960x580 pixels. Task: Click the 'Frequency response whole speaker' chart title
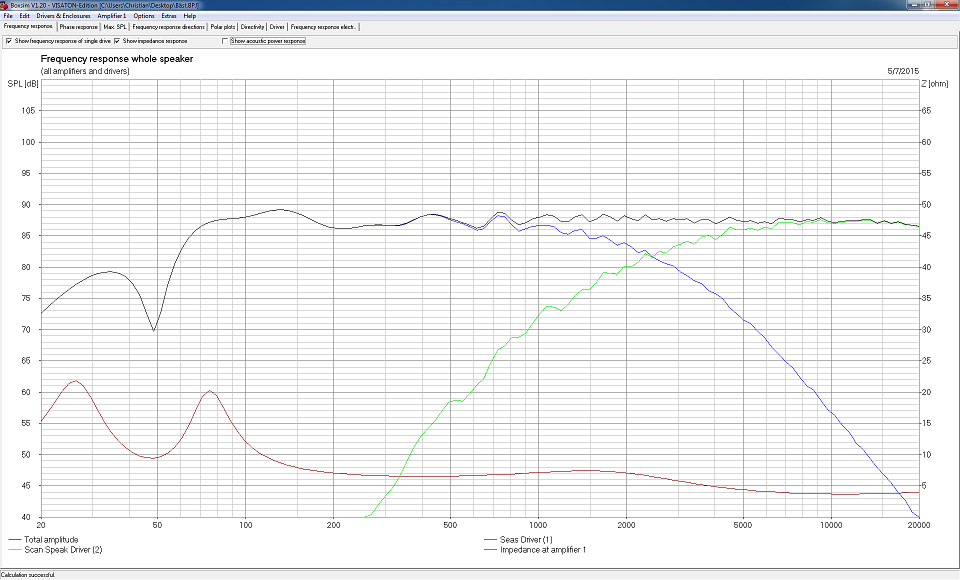coord(117,59)
